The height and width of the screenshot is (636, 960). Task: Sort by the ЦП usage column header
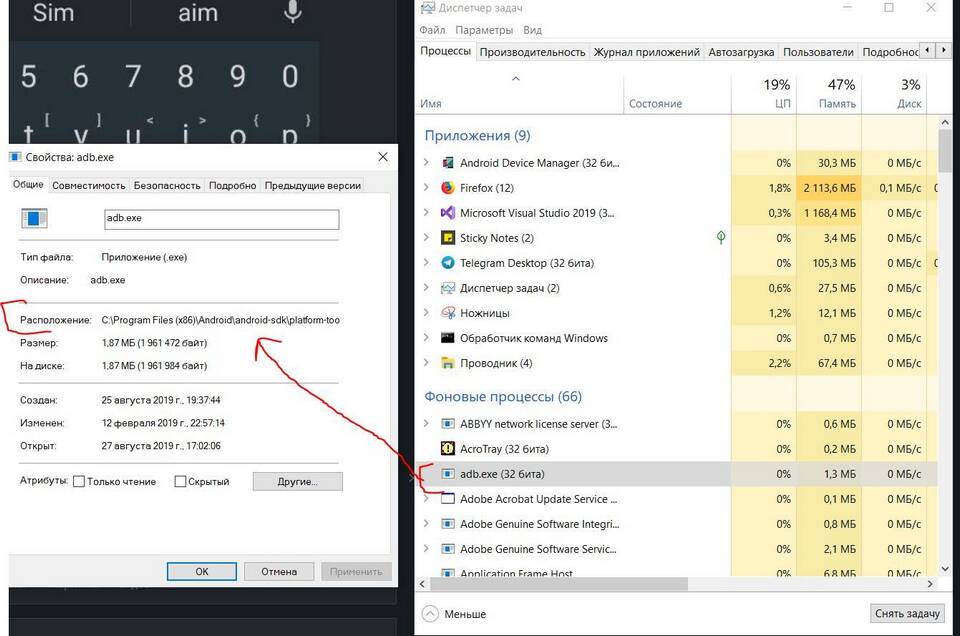[763, 94]
